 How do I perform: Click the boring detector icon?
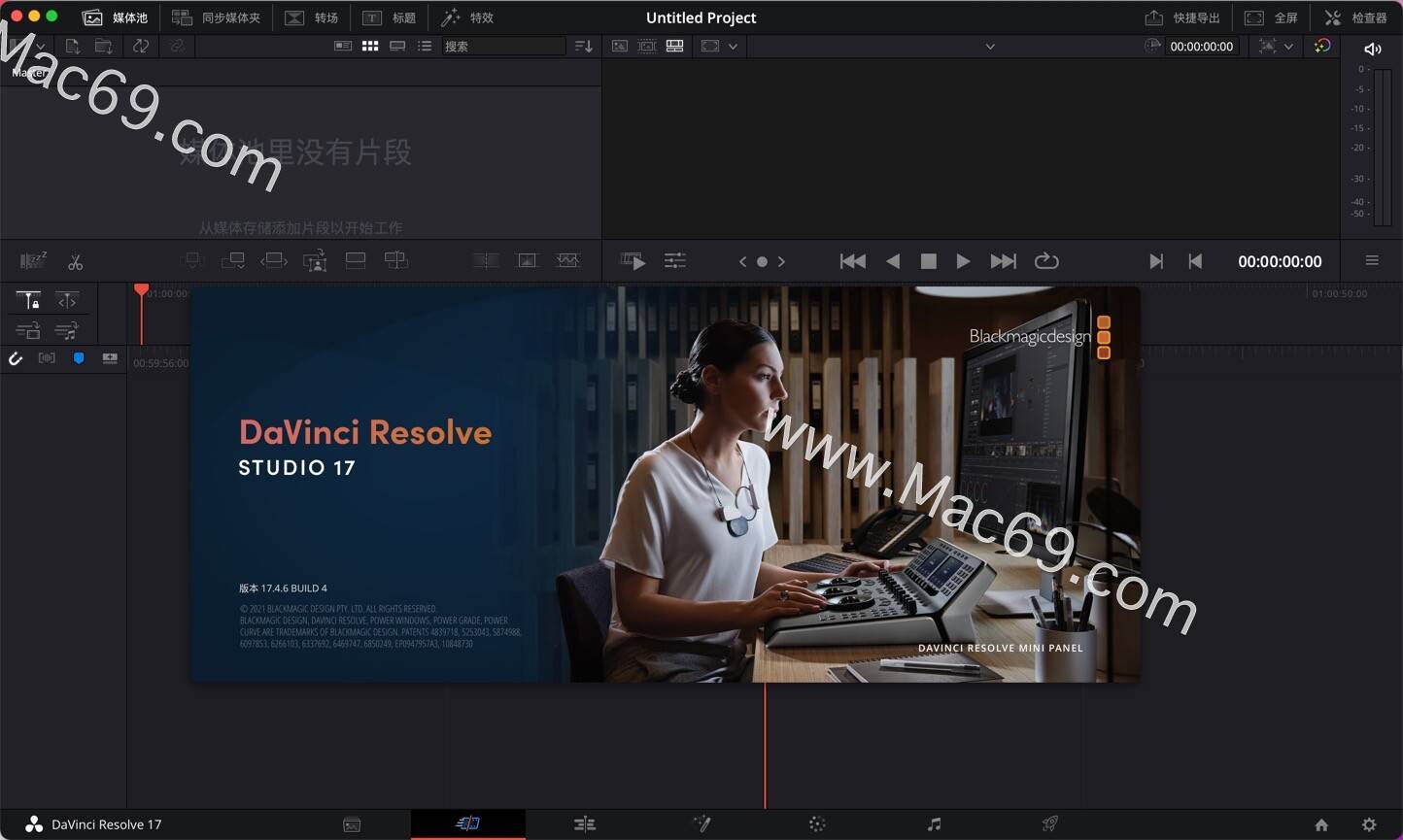[x=33, y=260]
